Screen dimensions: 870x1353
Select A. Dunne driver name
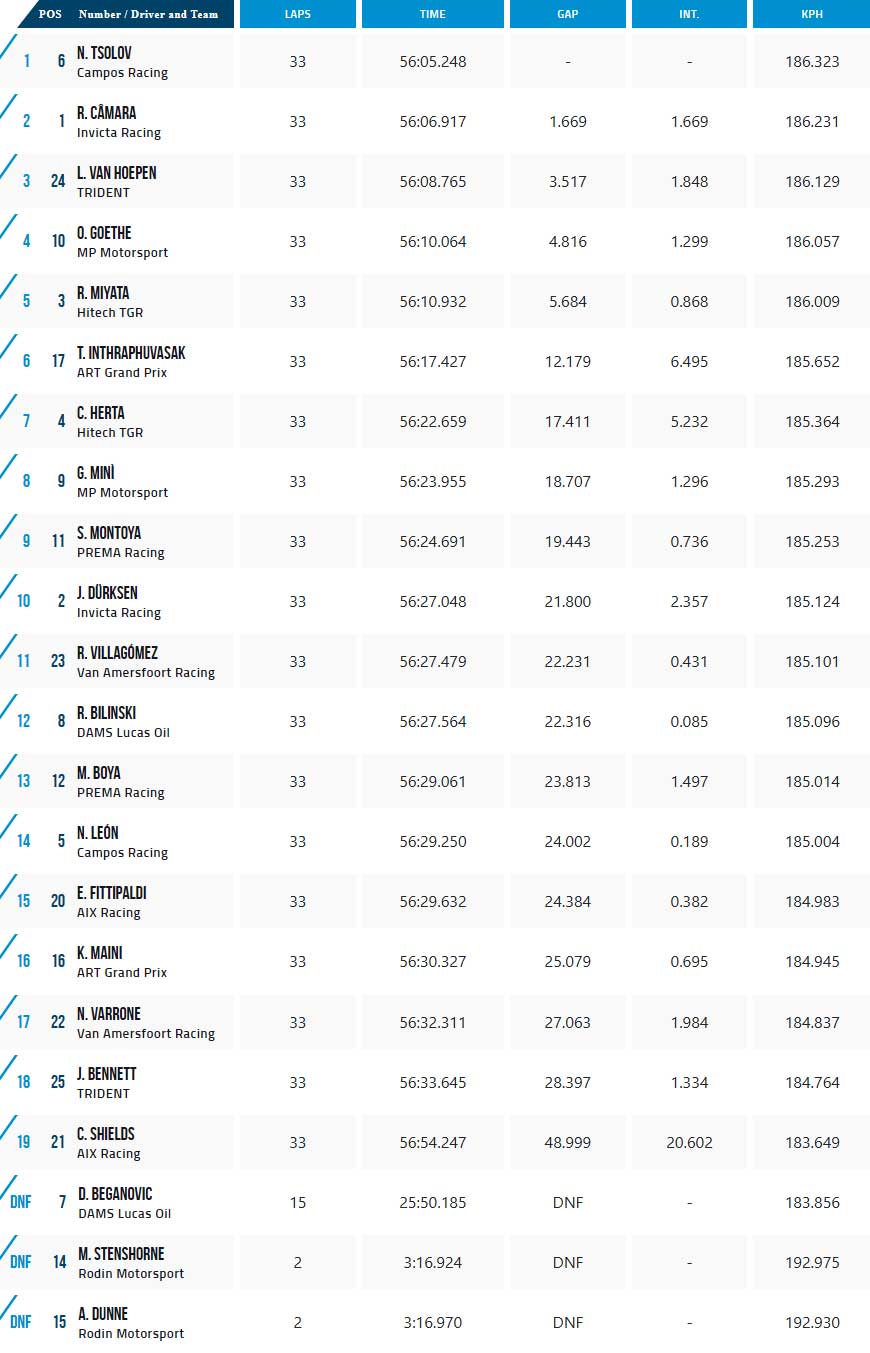point(103,1314)
